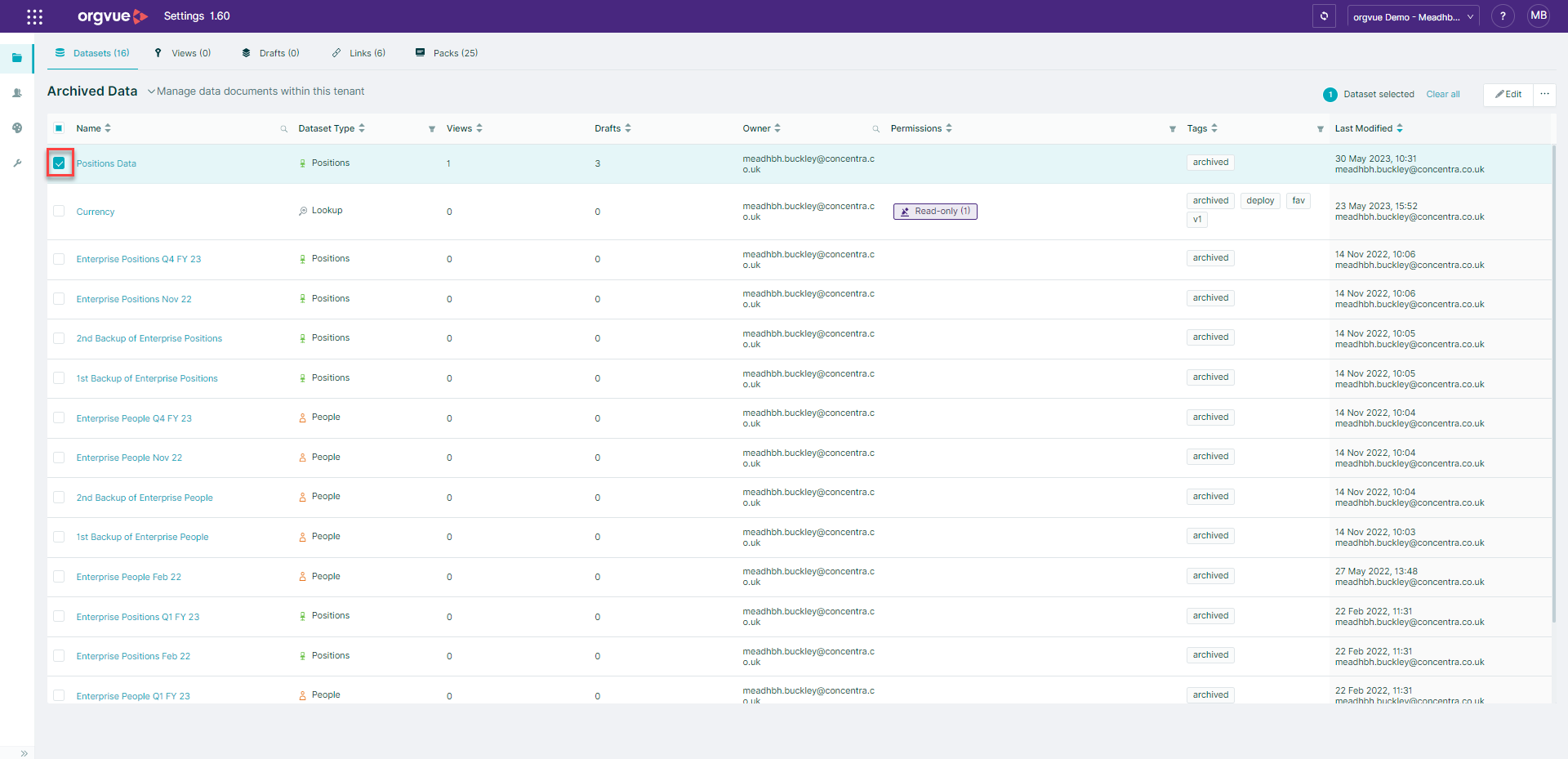
Task: Open the wrench icon in left sidebar
Action: tap(17, 163)
